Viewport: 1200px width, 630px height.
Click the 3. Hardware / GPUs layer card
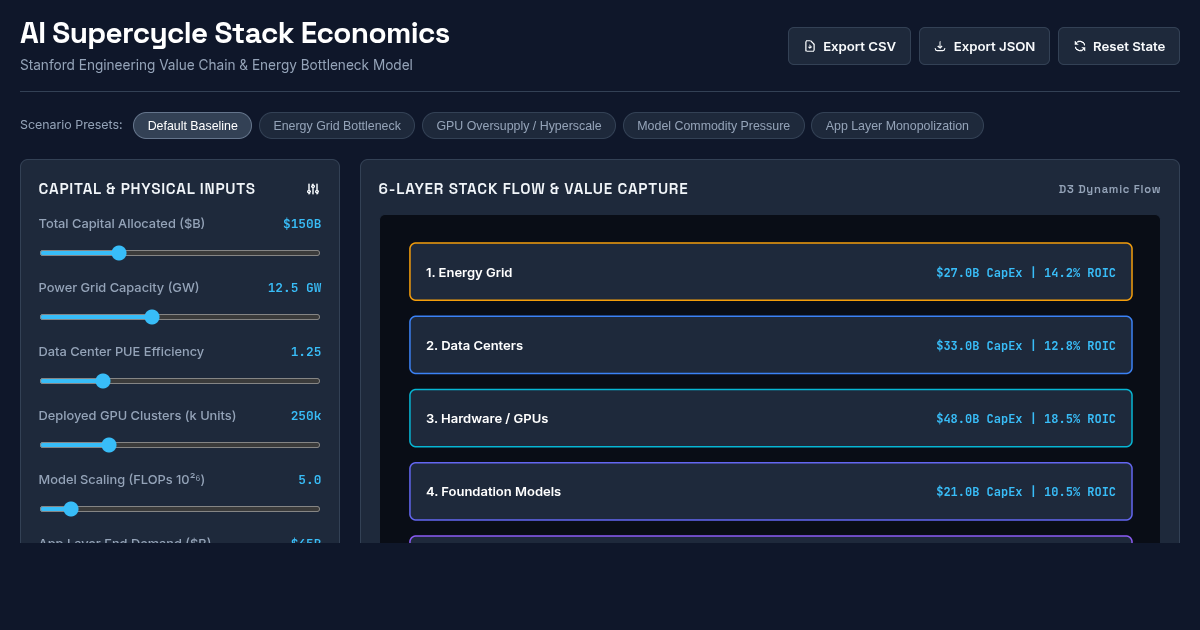pyautogui.click(x=771, y=418)
